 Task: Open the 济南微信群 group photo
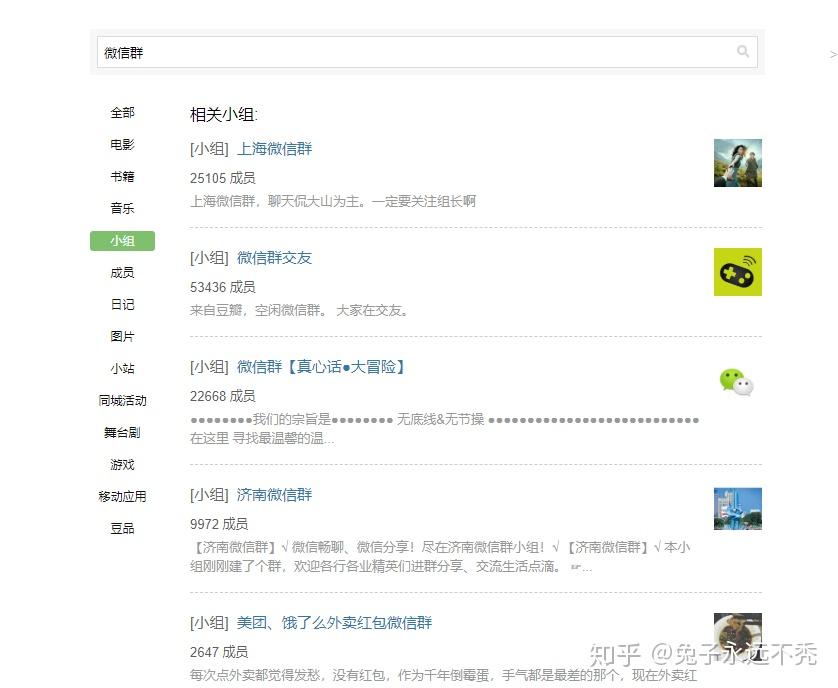(x=738, y=508)
